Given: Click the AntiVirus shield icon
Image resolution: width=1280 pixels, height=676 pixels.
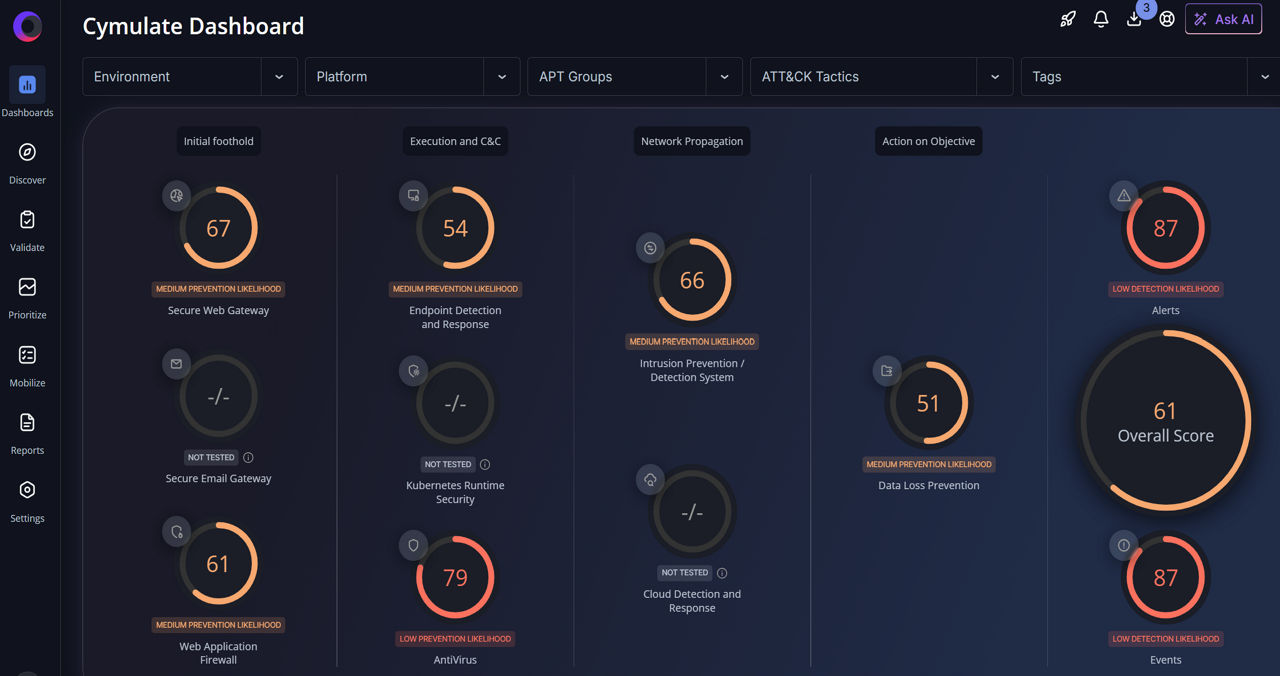Looking at the screenshot, I should point(413,545).
